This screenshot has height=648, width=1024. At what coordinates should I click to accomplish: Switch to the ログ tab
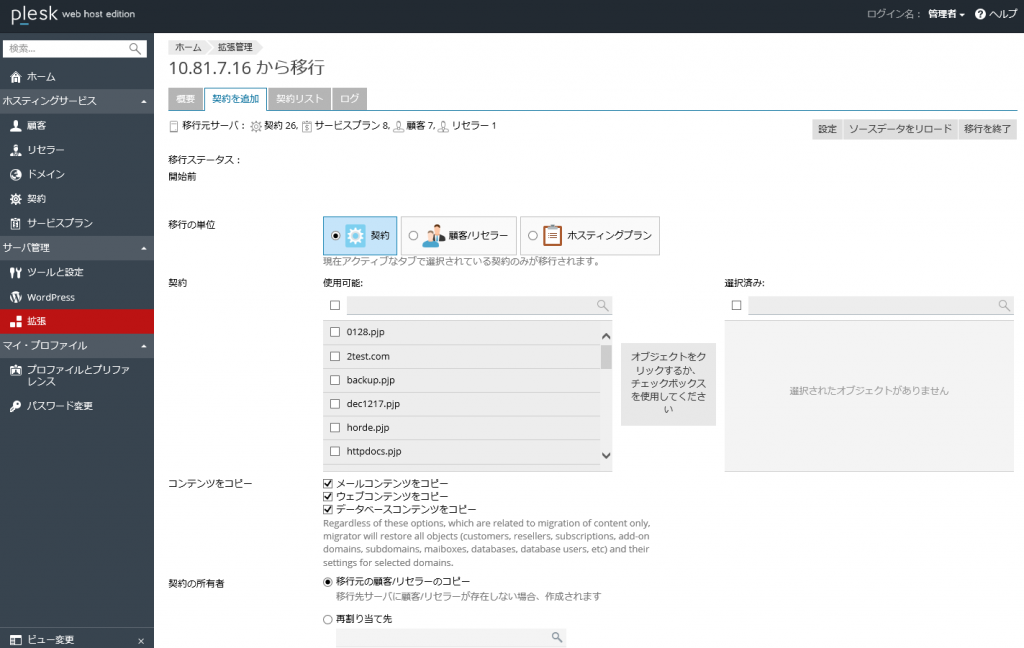pyautogui.click(x=351, y=98)
